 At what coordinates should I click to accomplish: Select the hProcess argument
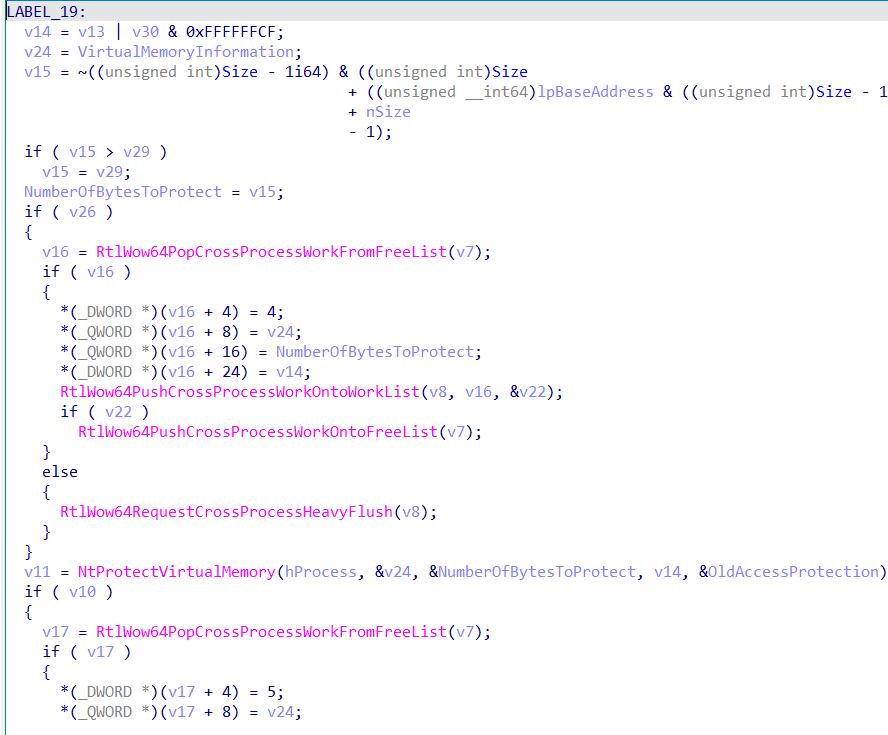[x=321, y=571]
